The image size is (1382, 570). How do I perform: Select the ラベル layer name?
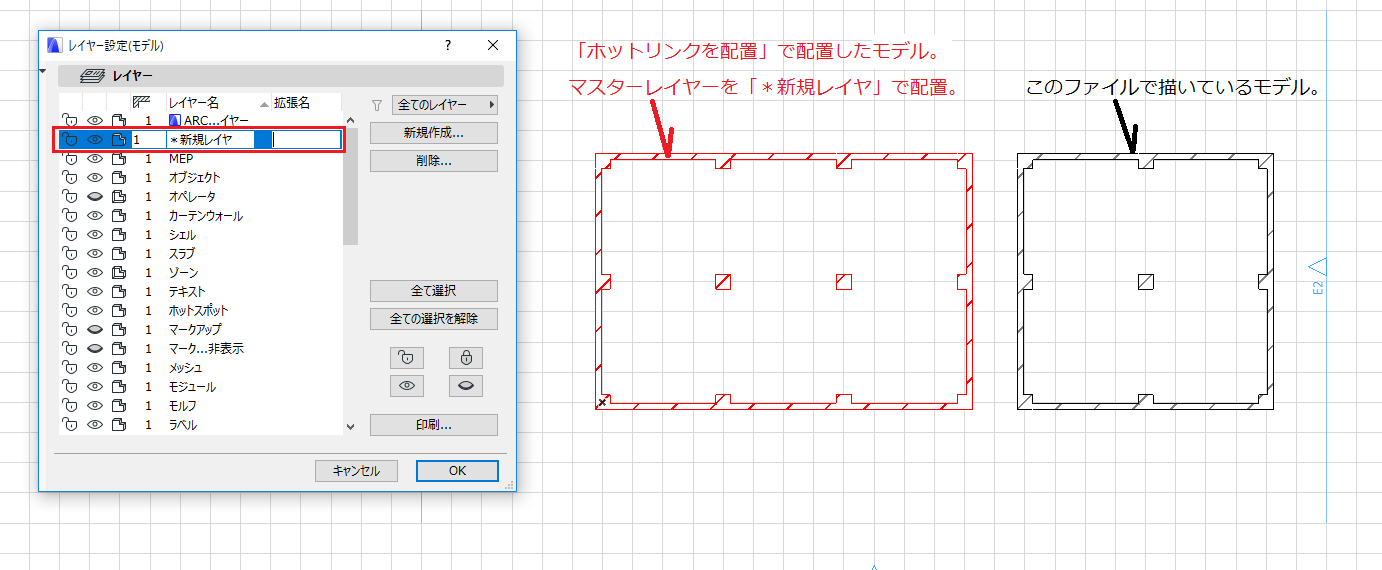click(x=182, y=425)
